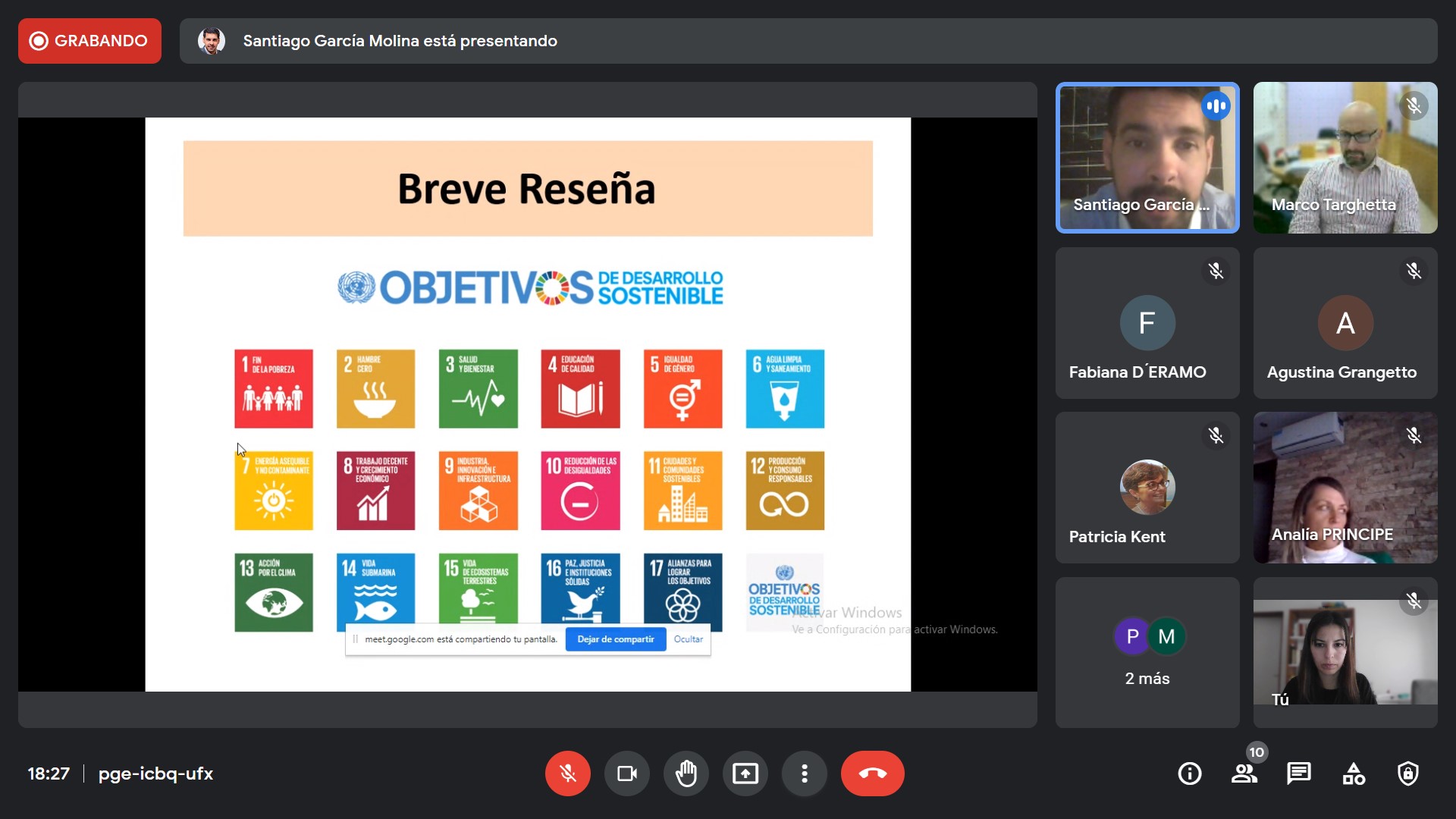
Task: Click SDG 8 Trabajo decente tile
Action: pyautogui.click(x=376, y=491)
